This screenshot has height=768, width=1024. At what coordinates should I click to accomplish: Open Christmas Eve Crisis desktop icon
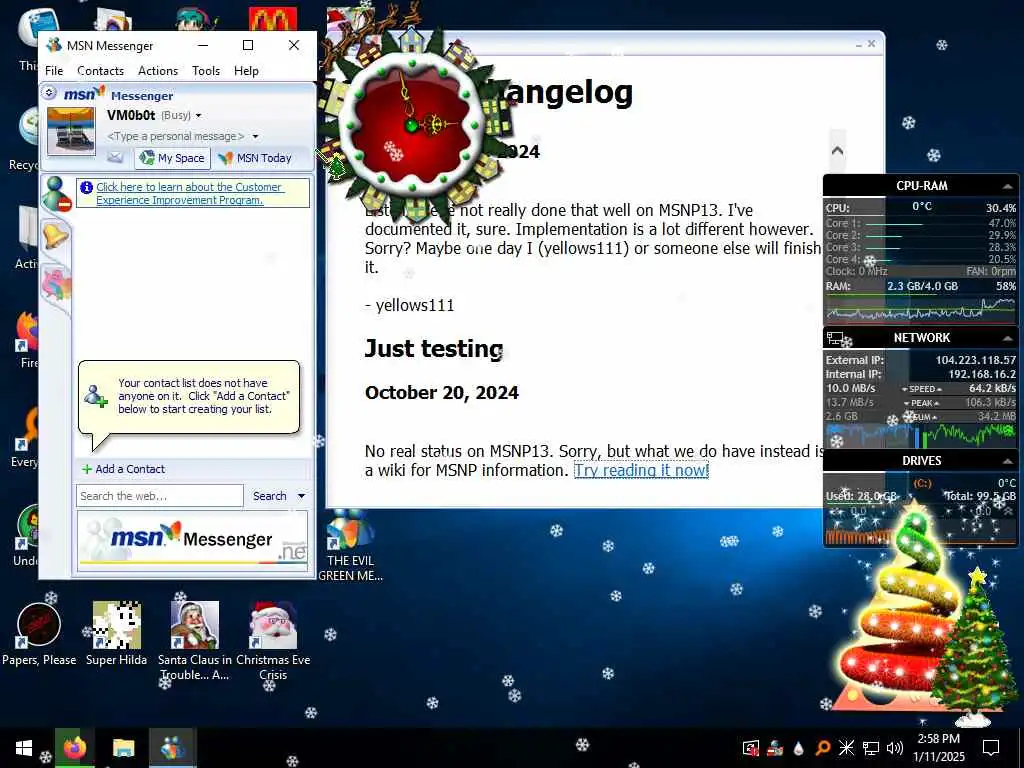(x=273, y=640)
